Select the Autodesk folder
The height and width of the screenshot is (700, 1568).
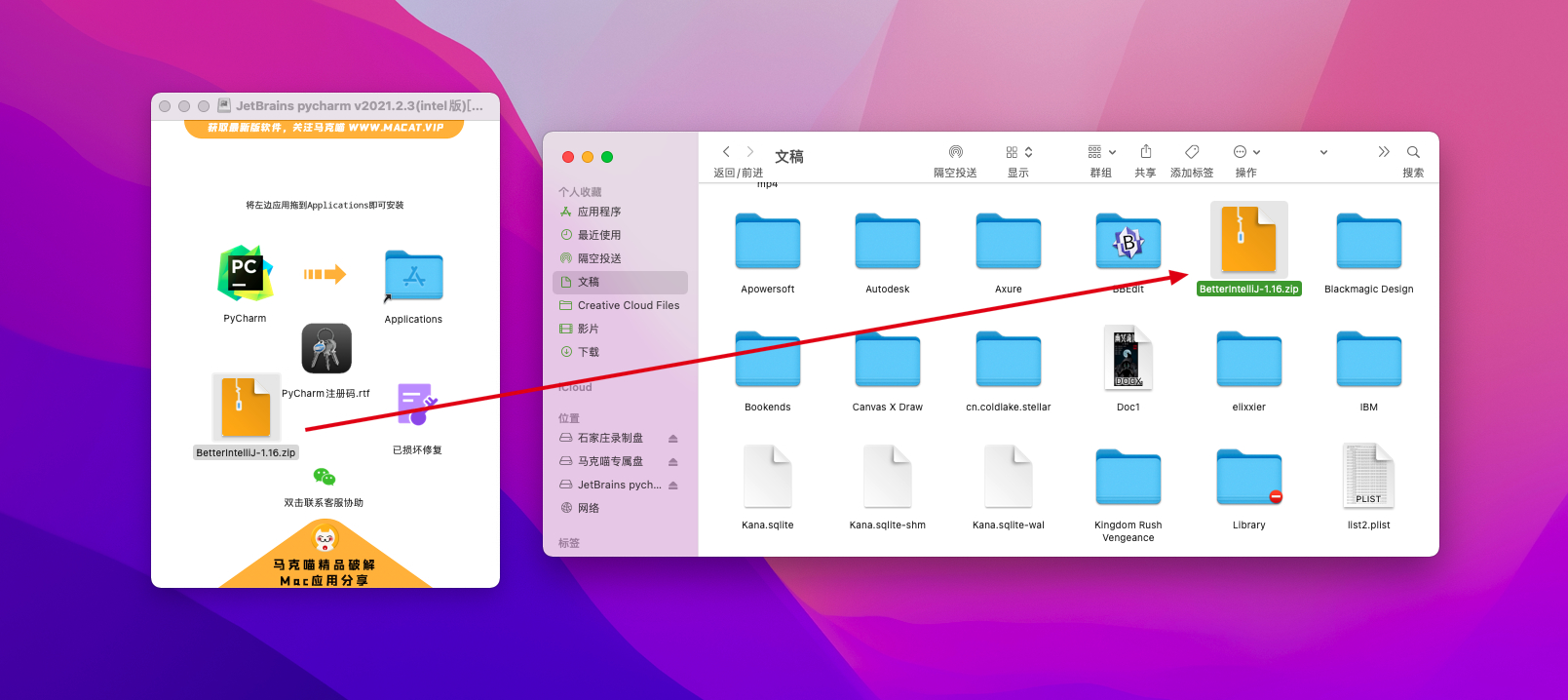point(888,242)
